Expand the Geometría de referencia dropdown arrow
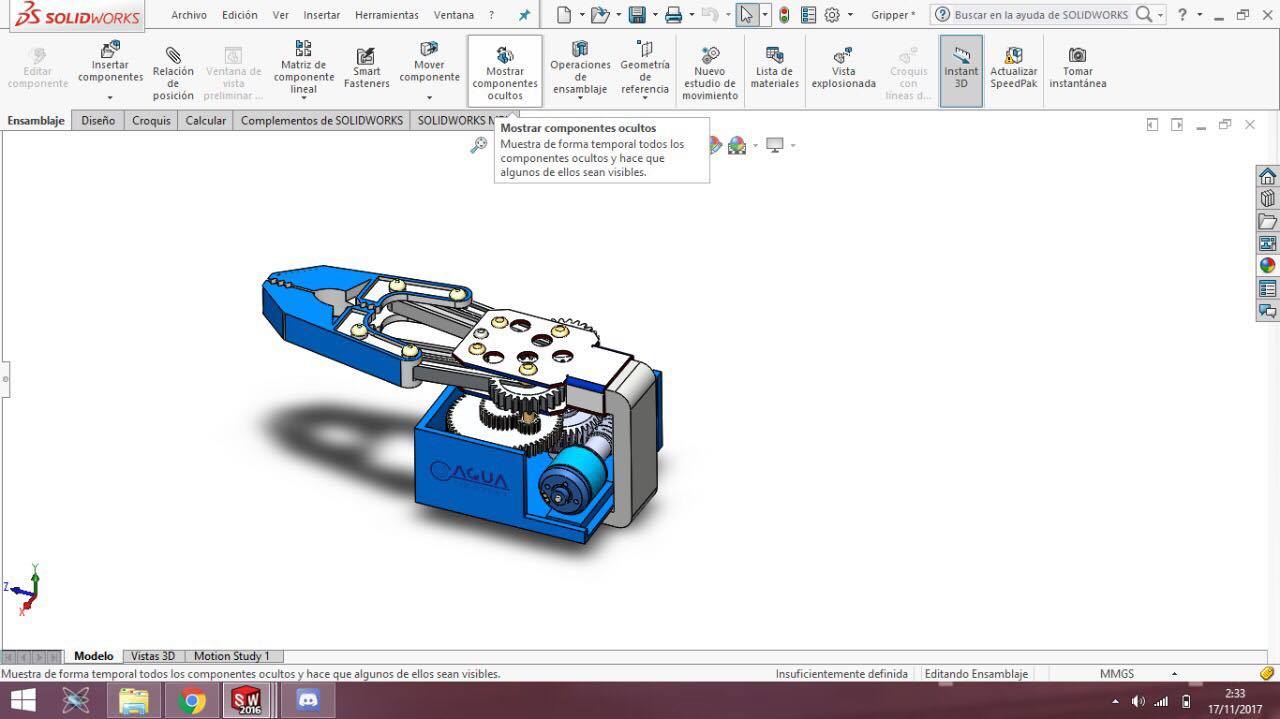The image size is (1280, 719). (645, 99)
